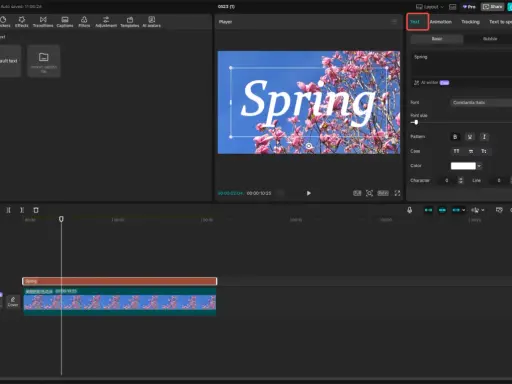Viewport: 512px width, 384px height.
Task: Switch to the Animation tab
Action: [441, 22]
